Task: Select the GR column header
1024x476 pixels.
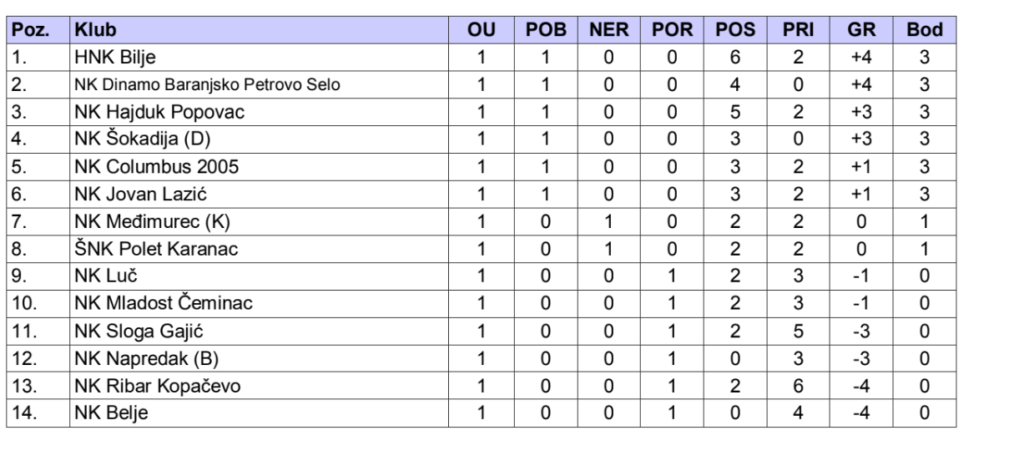Action: tap(861, 31)
